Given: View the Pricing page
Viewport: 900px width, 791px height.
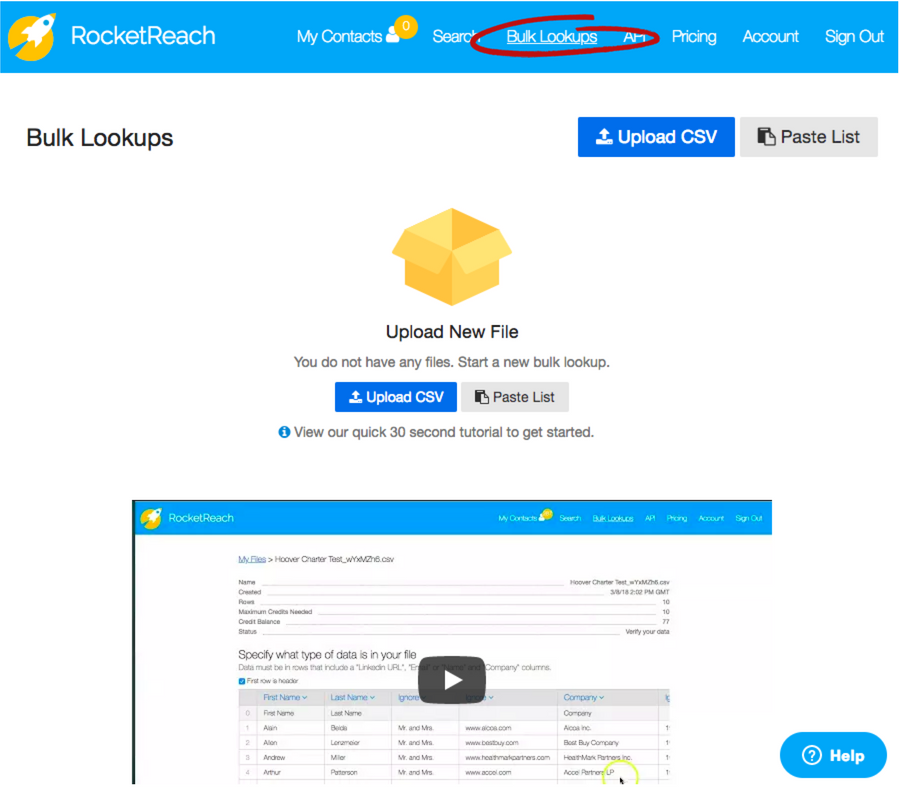Looking at the screenshot, I should 694,37.
